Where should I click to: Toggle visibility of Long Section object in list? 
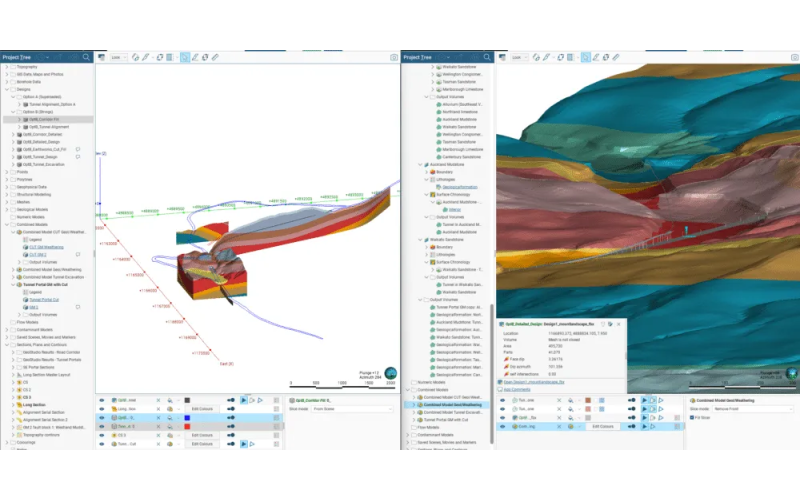point(102,409)
